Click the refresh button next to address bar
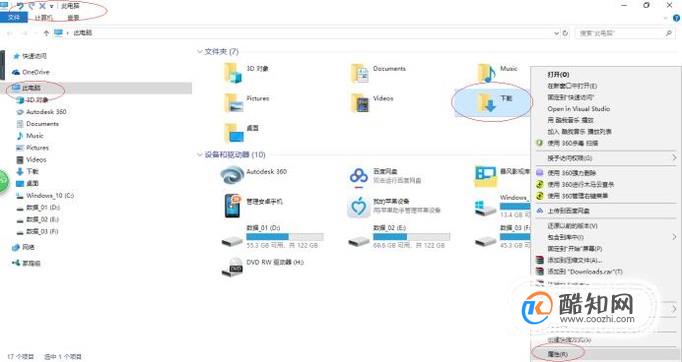The image size is (682, 362). (565, 33)
